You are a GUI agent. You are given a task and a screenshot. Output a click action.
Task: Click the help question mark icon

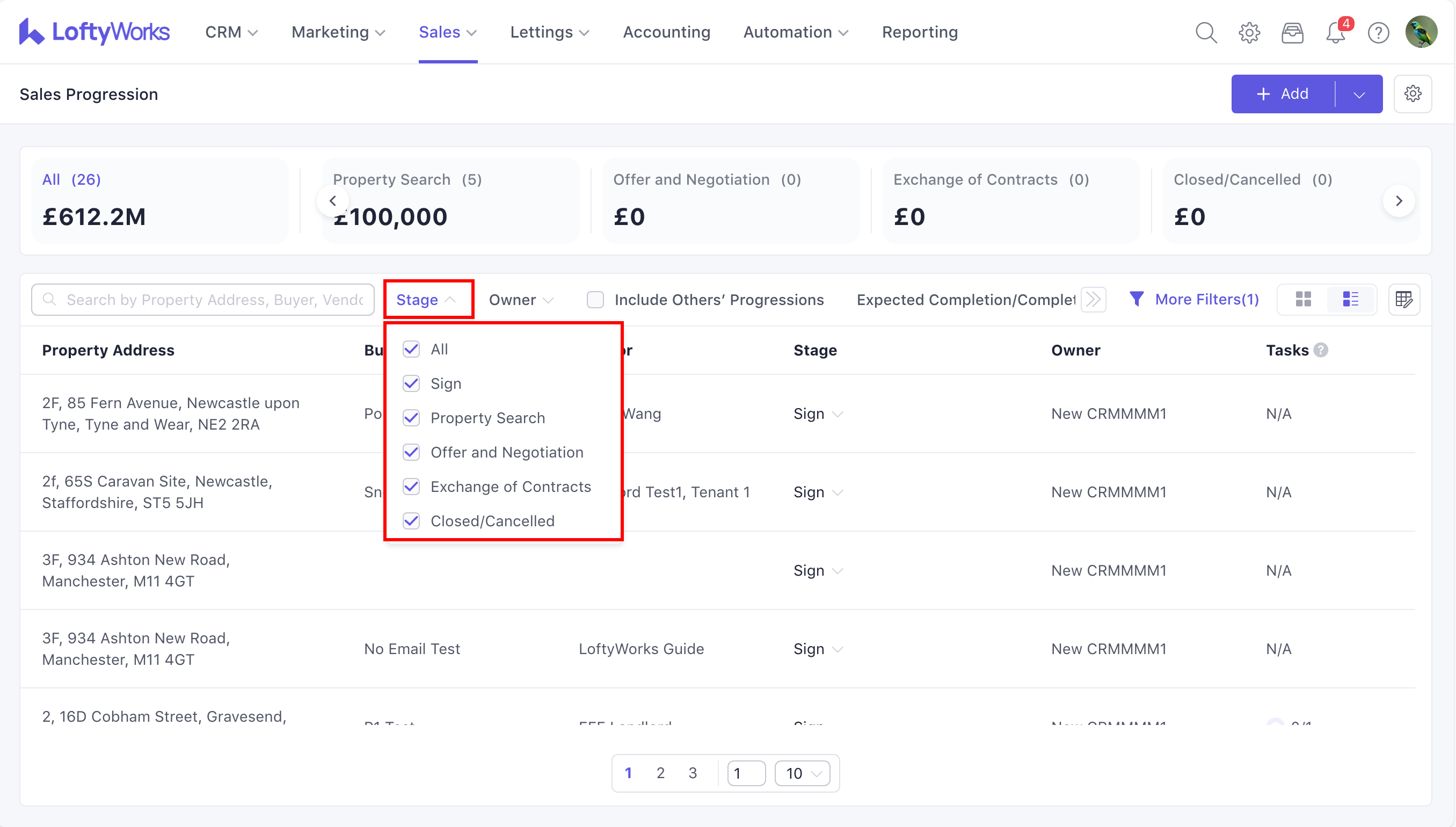[1378, 32]
